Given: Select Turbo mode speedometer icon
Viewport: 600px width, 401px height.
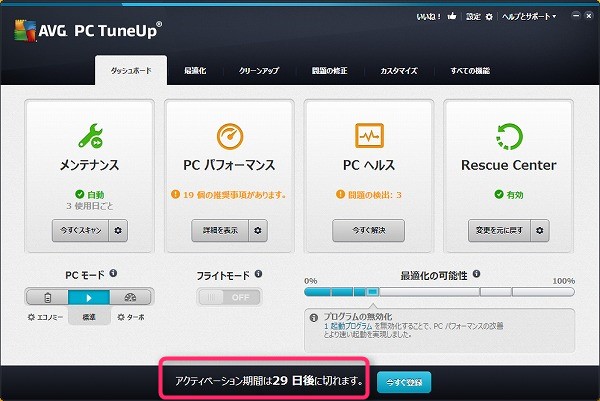Looking at the screenshot, I should tap(130, 297).
